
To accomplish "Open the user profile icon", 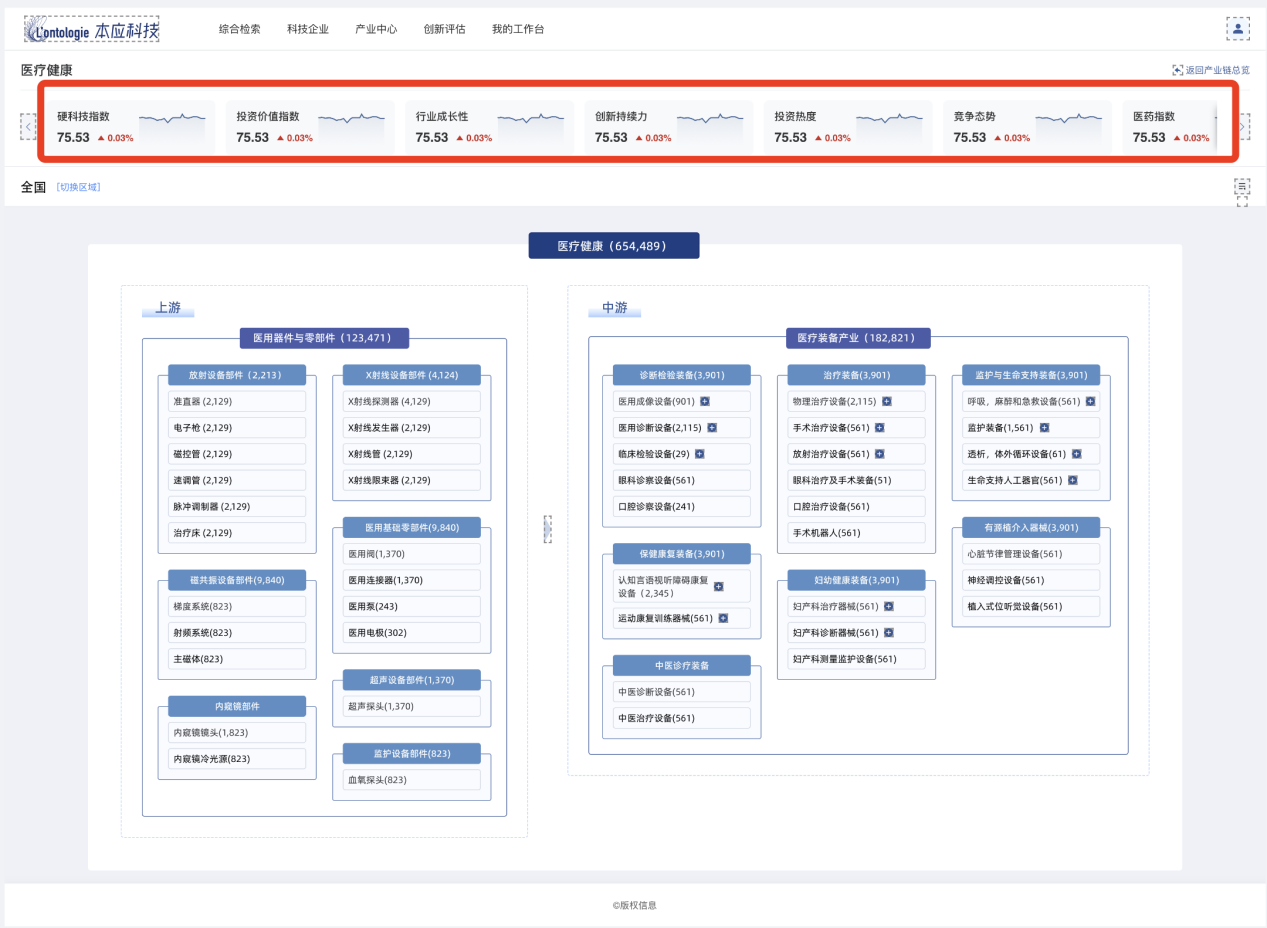I will click(x=1237, y=29).
